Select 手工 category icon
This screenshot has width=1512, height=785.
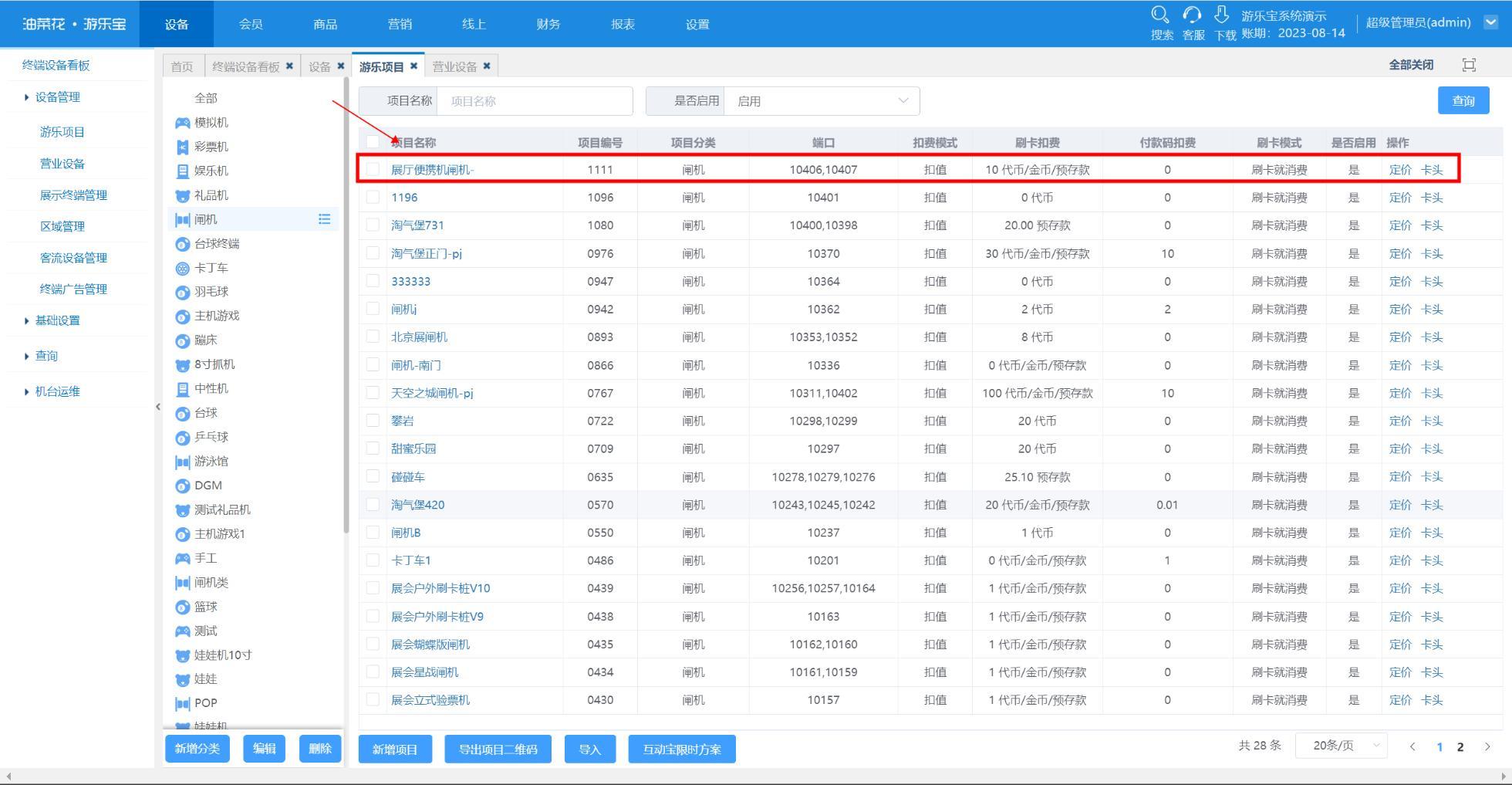pos(182,559)
